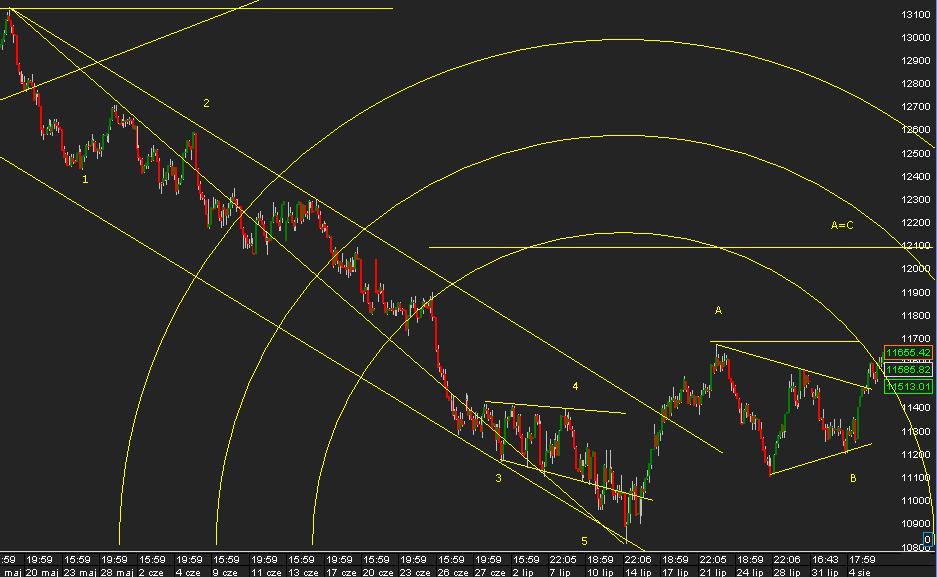Click the 12900 price axis label
937x577 pixels.
coord(915,61)
